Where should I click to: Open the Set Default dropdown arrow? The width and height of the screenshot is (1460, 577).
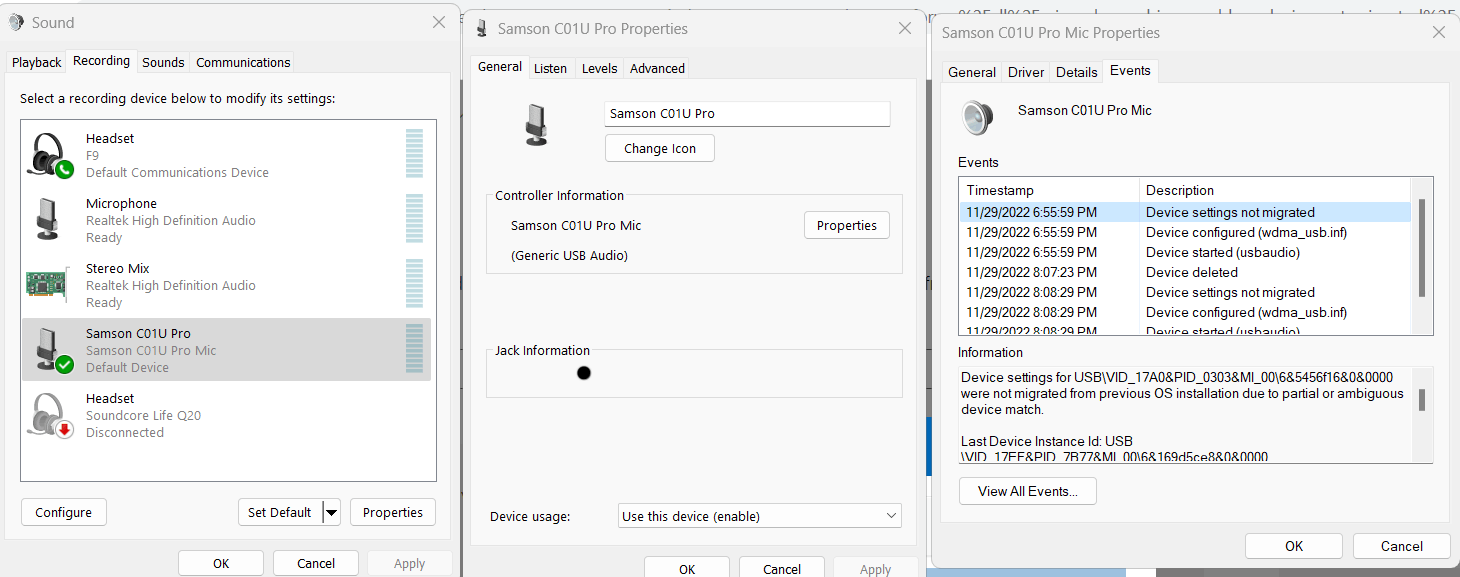pyautogui.click(x=332, y=513)
